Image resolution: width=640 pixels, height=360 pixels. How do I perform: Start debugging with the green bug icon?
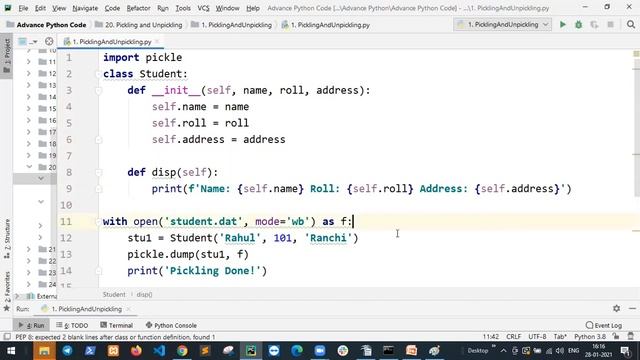click(578, 24)
